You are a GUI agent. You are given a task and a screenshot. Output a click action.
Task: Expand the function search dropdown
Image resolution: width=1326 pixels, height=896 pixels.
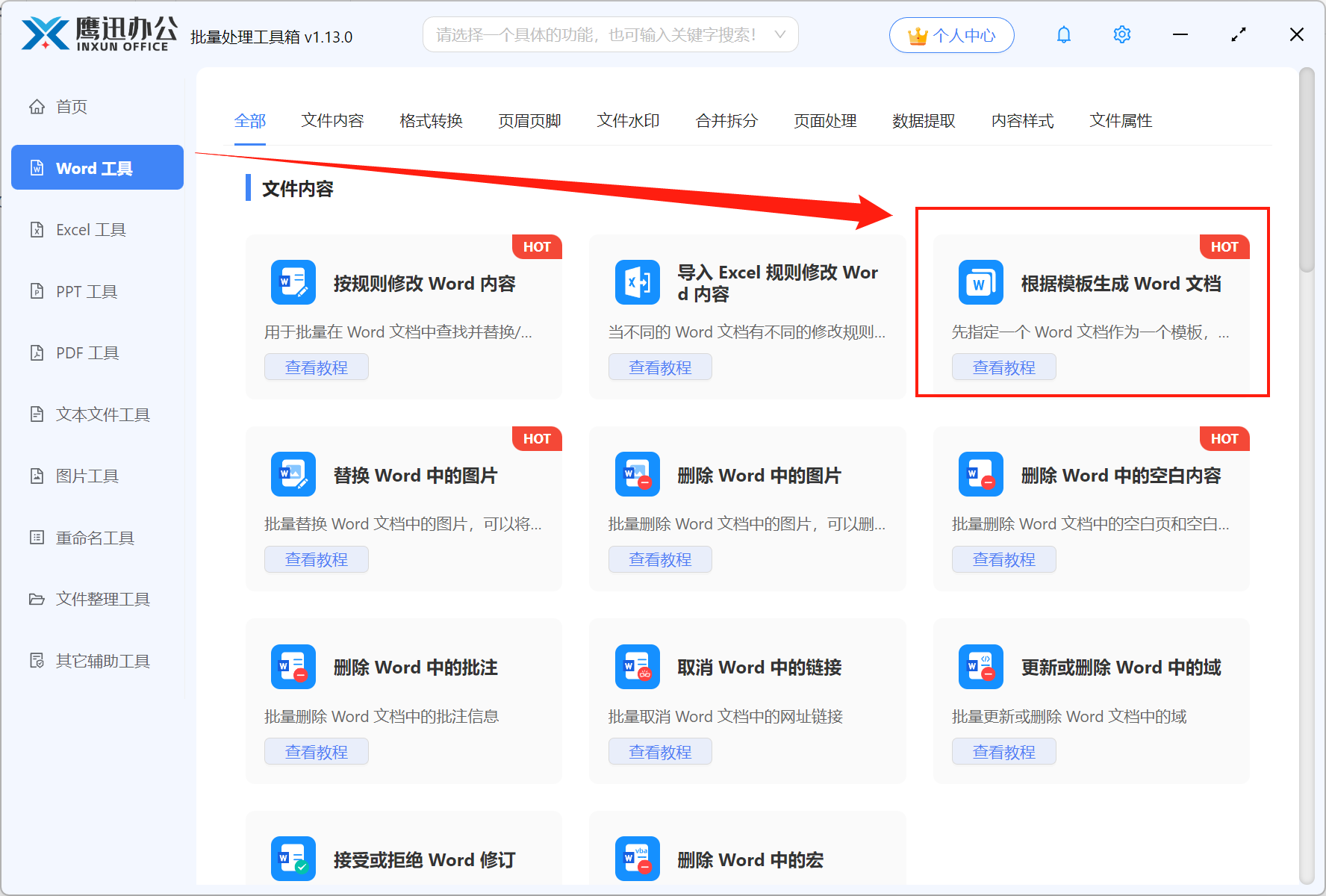click(x=780, y=34)
